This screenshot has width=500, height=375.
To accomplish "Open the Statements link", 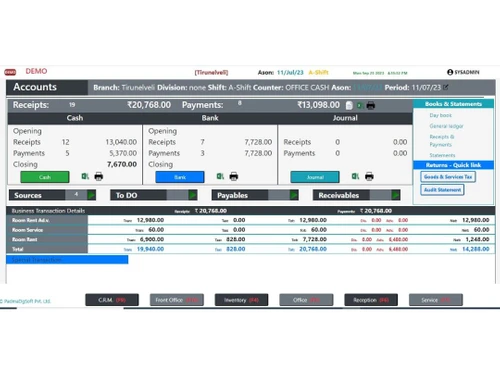I will 442,155.
